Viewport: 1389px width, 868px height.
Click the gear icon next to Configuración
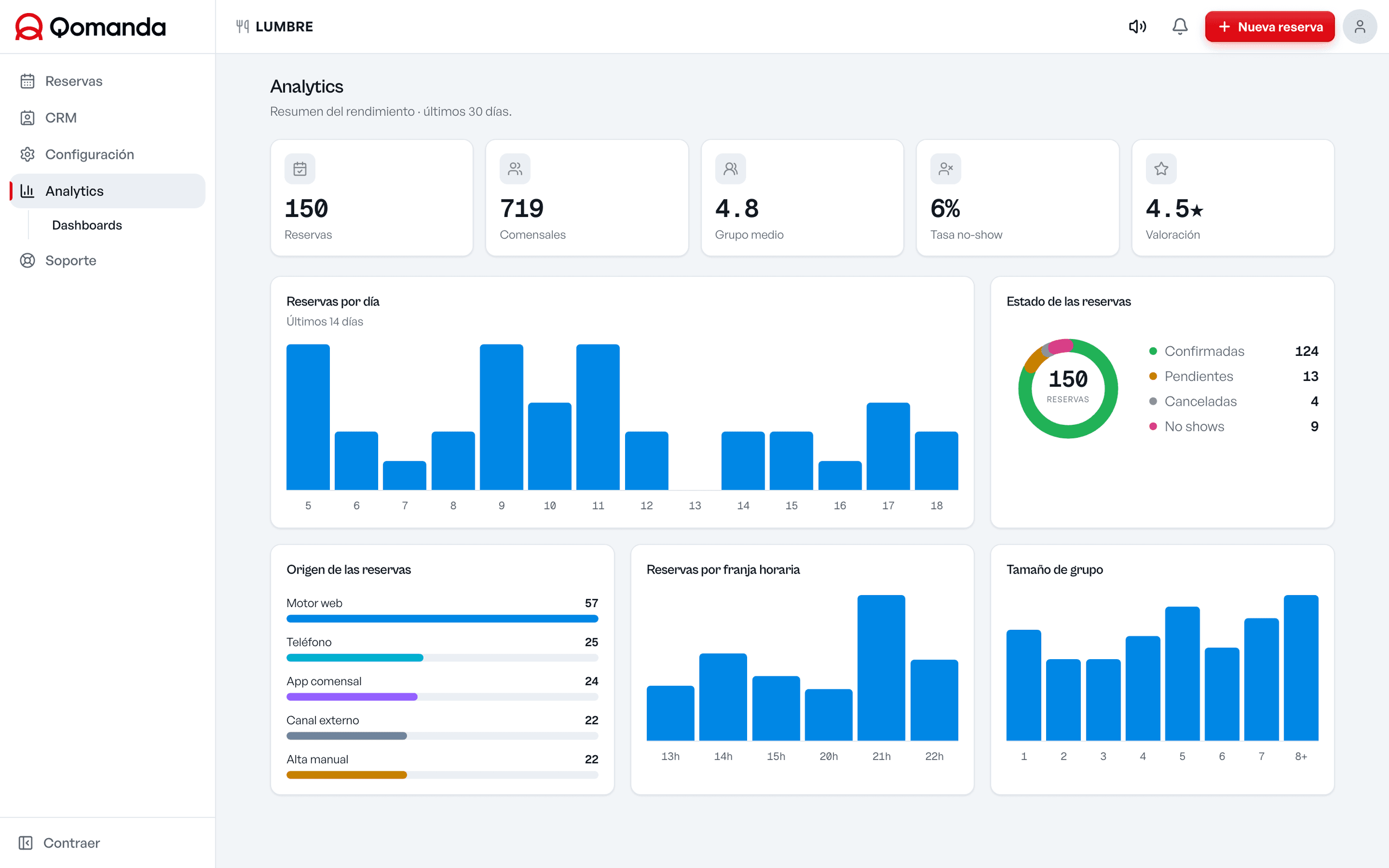pos(28,155)
